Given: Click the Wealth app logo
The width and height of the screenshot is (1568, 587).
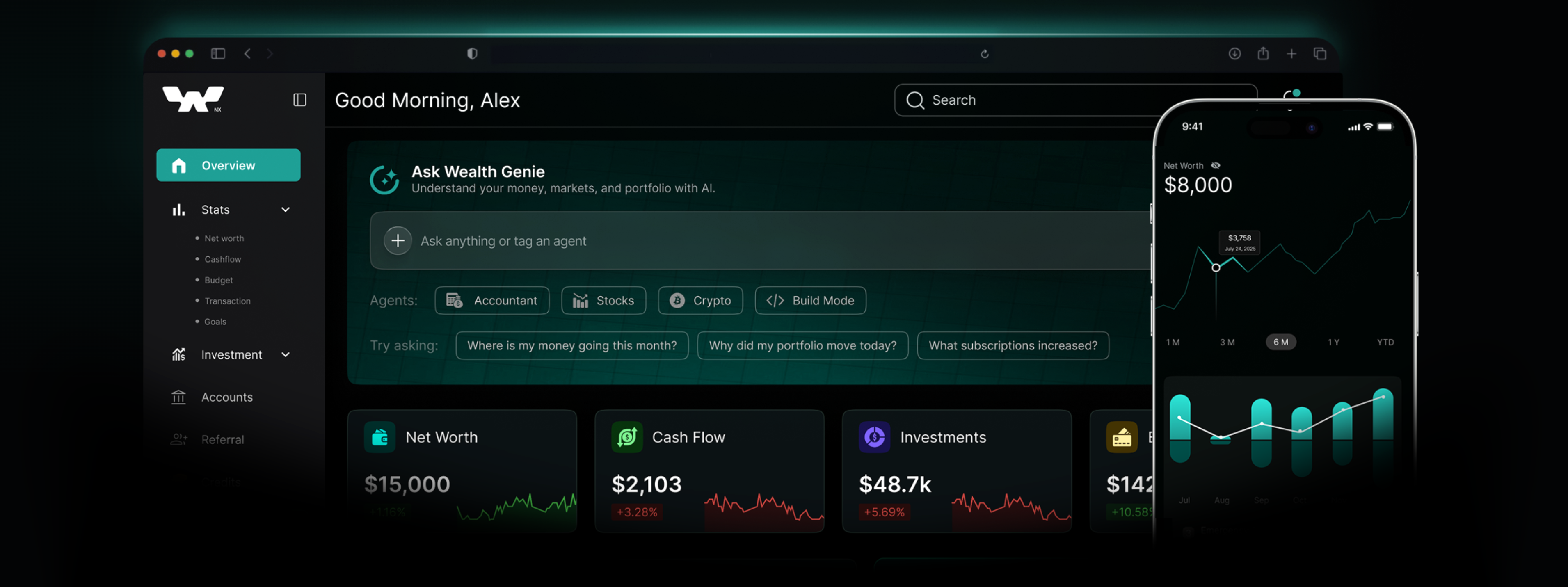Looking at the screenshot, I should pyautogui.click(x=193, y=98).
